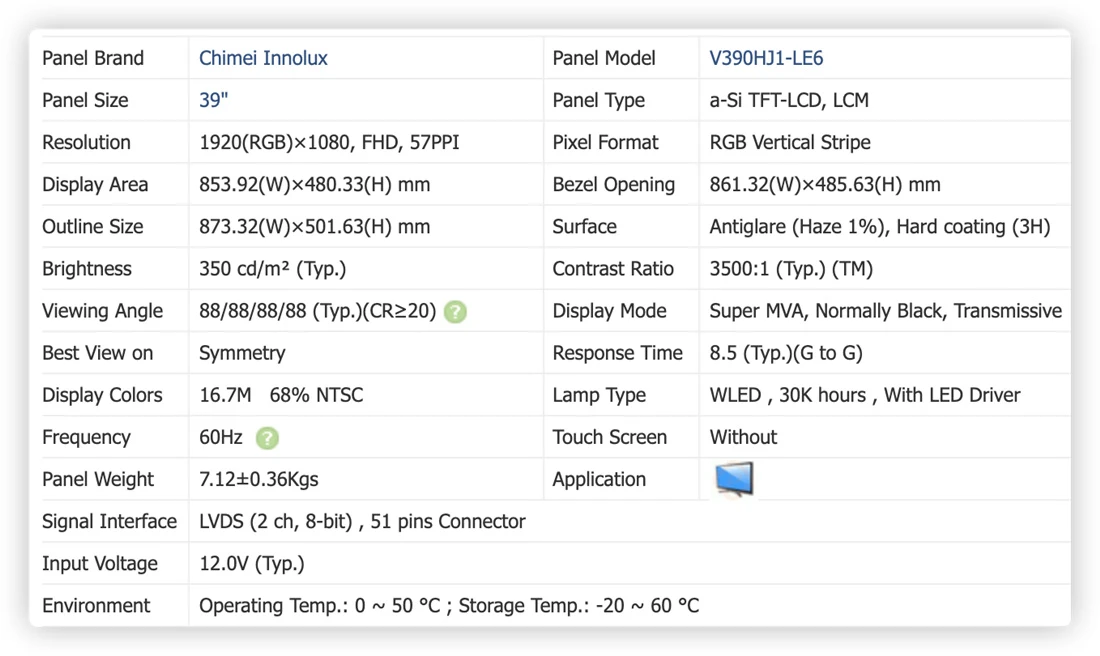The image size is (1100, 656).
Task: Click the 39" panel size link
Action: (x=213, y=100)
